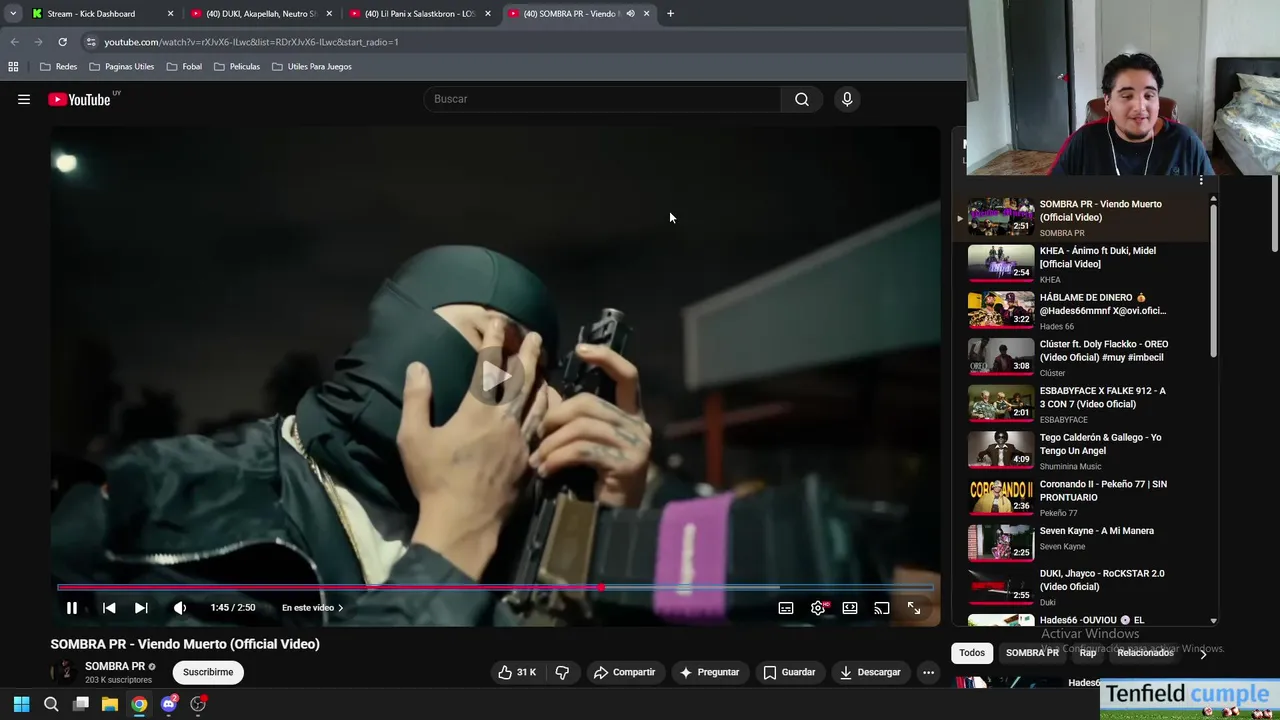Play Seven Kayne - A Mi Manera
Image resolution: width=1280 pixels, height=720 pixels.
1080,543
